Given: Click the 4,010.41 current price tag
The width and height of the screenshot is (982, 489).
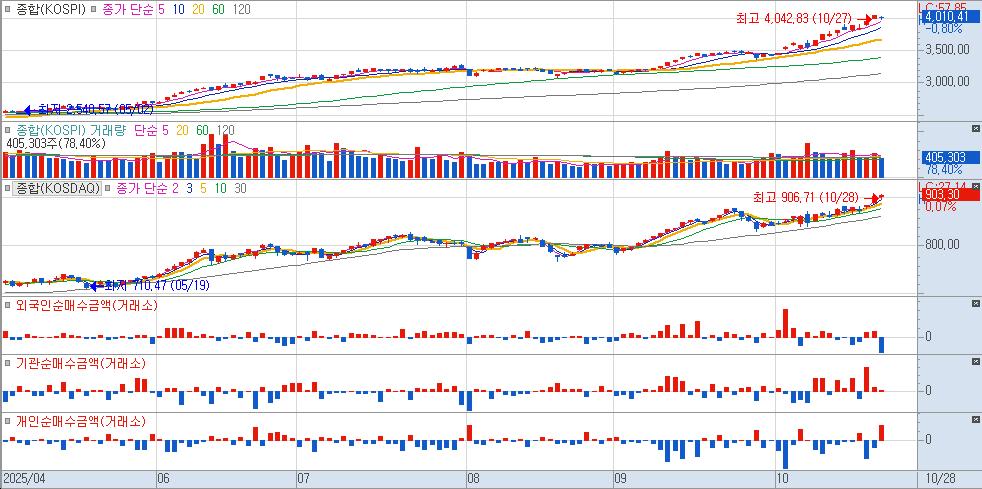Looking at the screenshot, I should point(952,18).
